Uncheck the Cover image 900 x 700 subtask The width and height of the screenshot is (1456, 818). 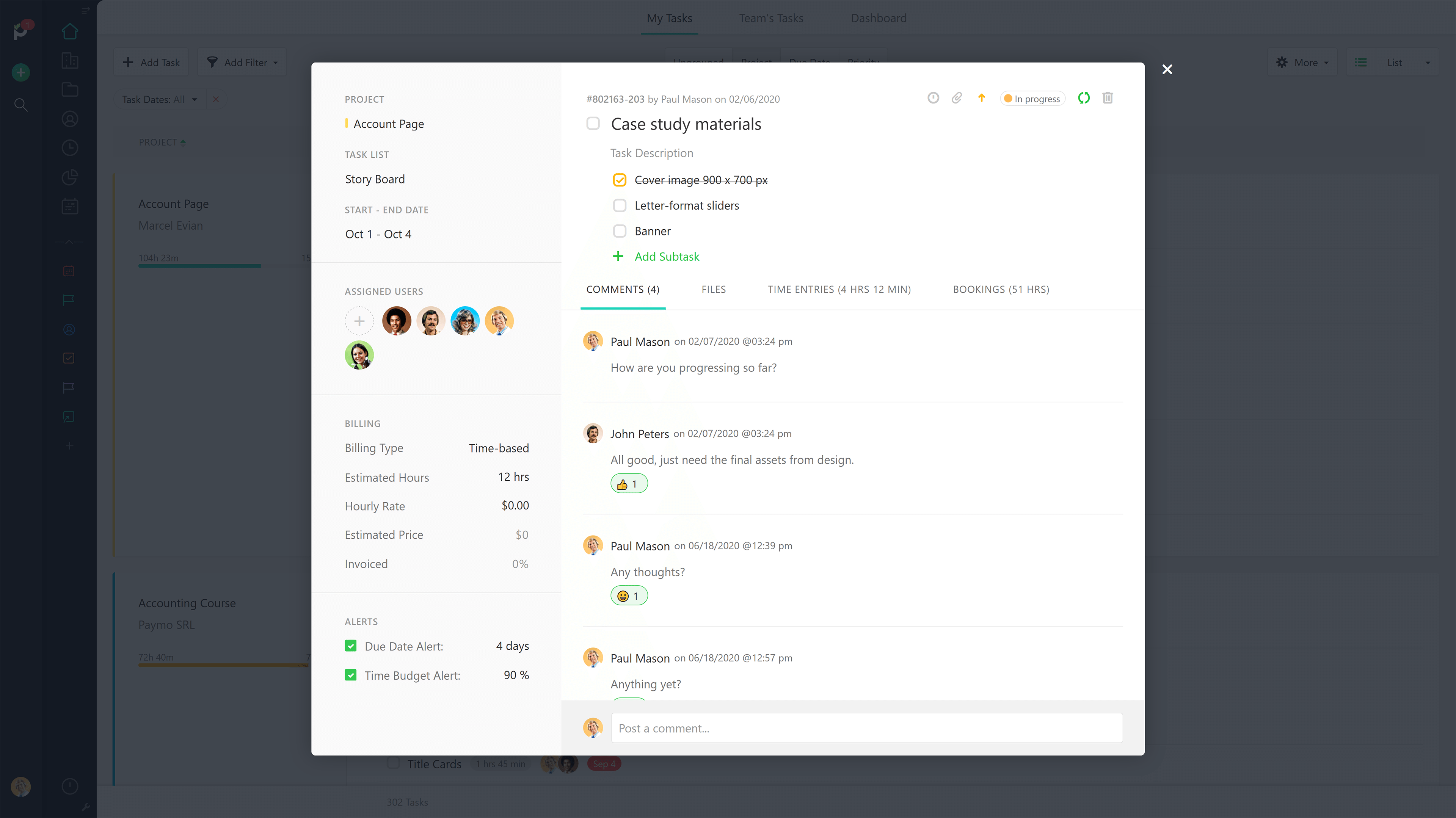620,180
